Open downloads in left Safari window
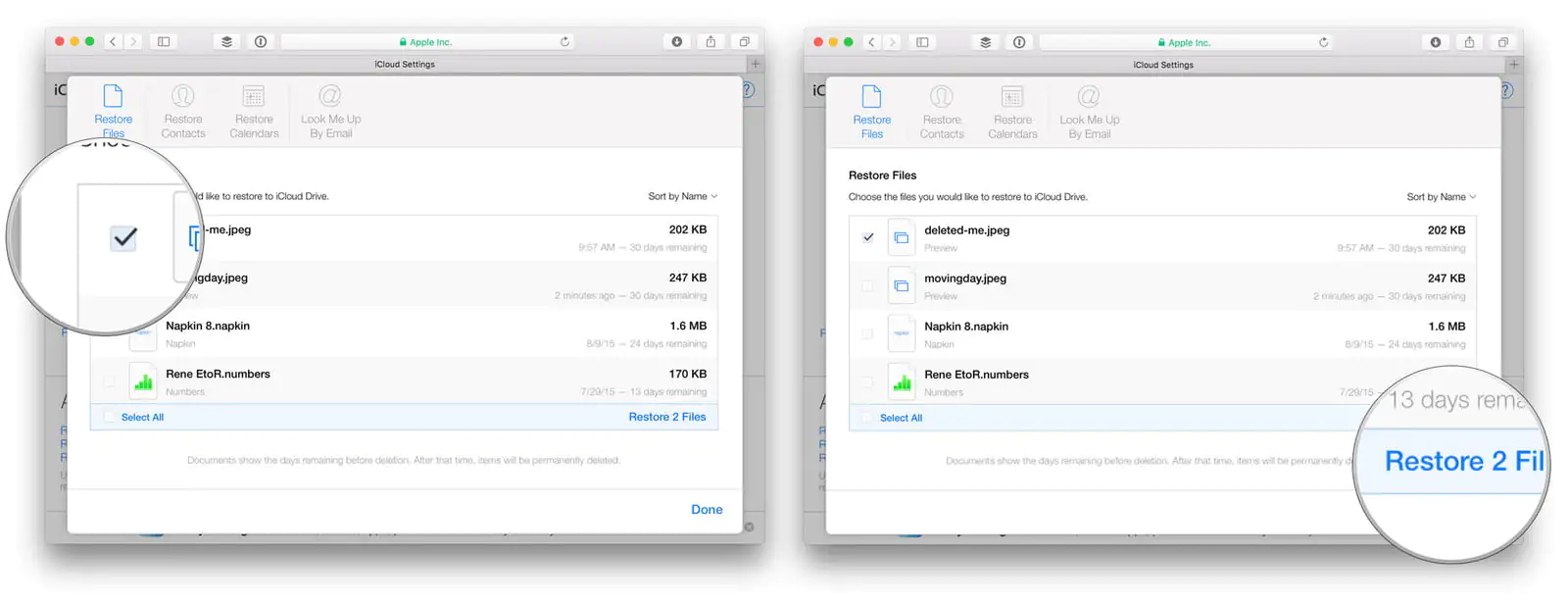 pyautogui.click(x=676, y=41)
